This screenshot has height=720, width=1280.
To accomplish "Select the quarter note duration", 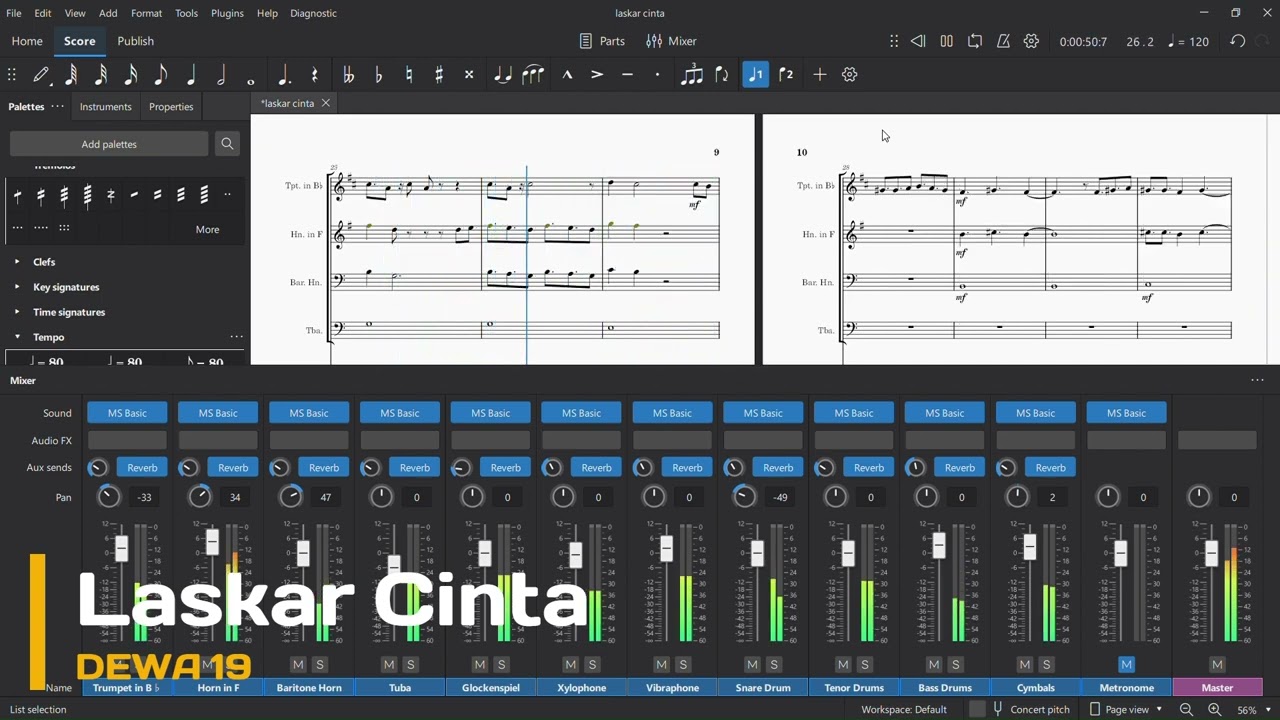I will [191, 75].
